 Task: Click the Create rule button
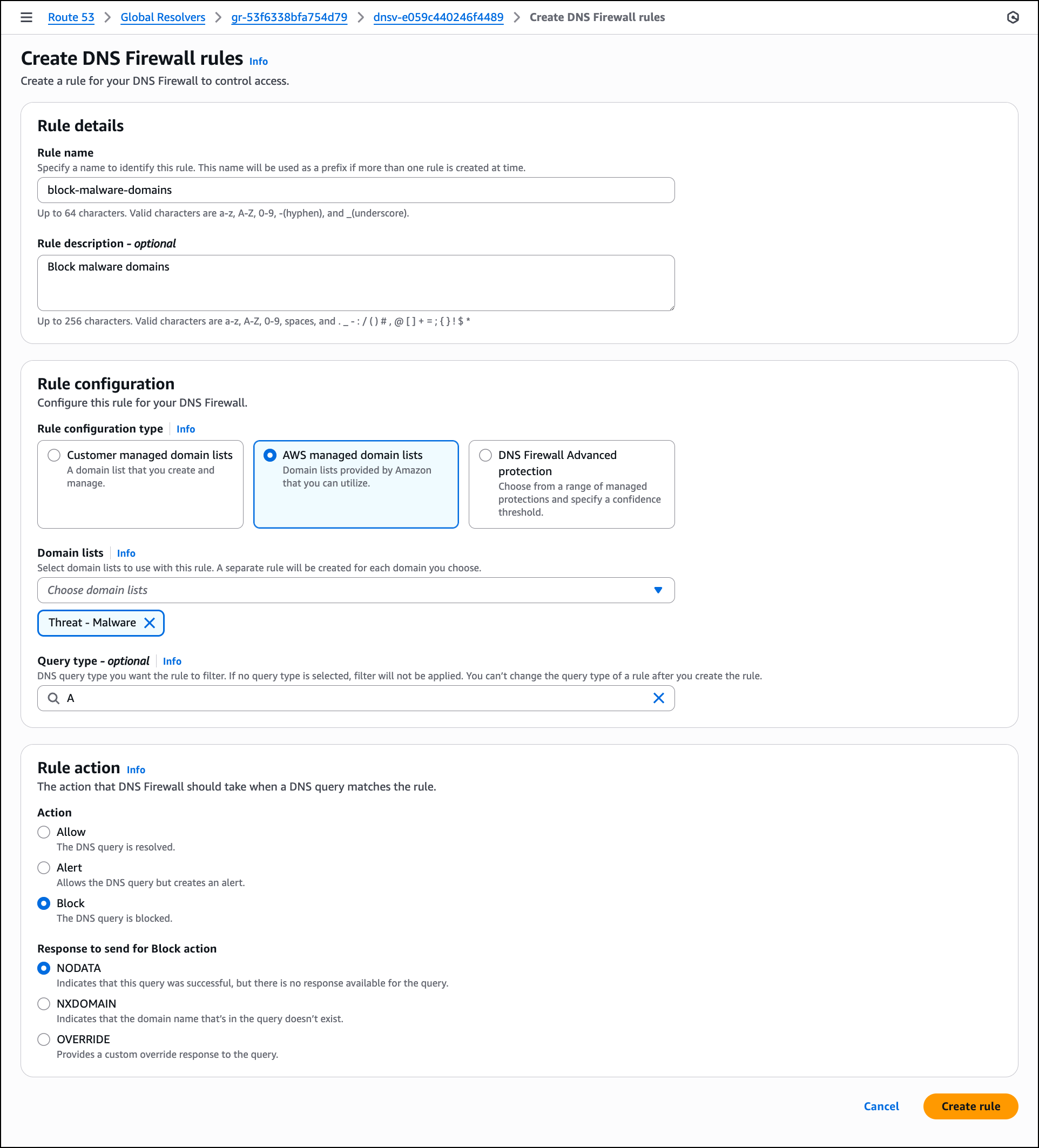[x=970, y=1106]
